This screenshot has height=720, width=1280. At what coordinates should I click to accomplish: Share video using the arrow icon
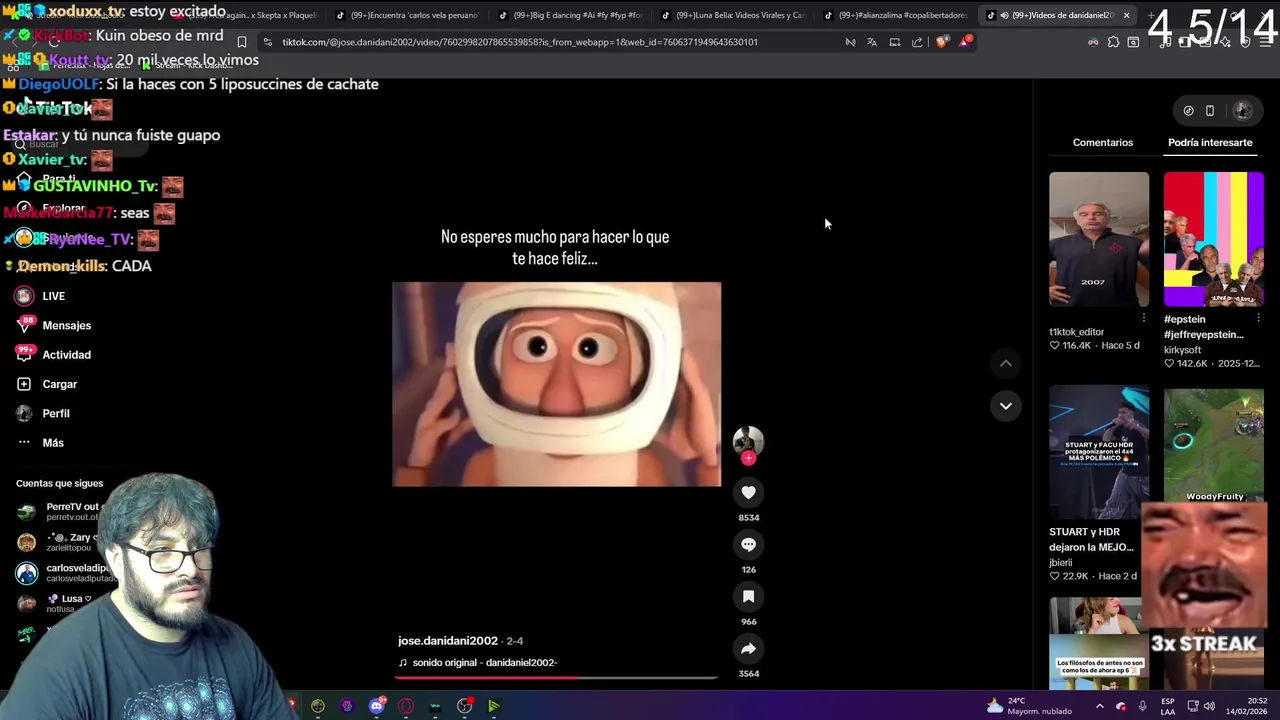[748, 648]
